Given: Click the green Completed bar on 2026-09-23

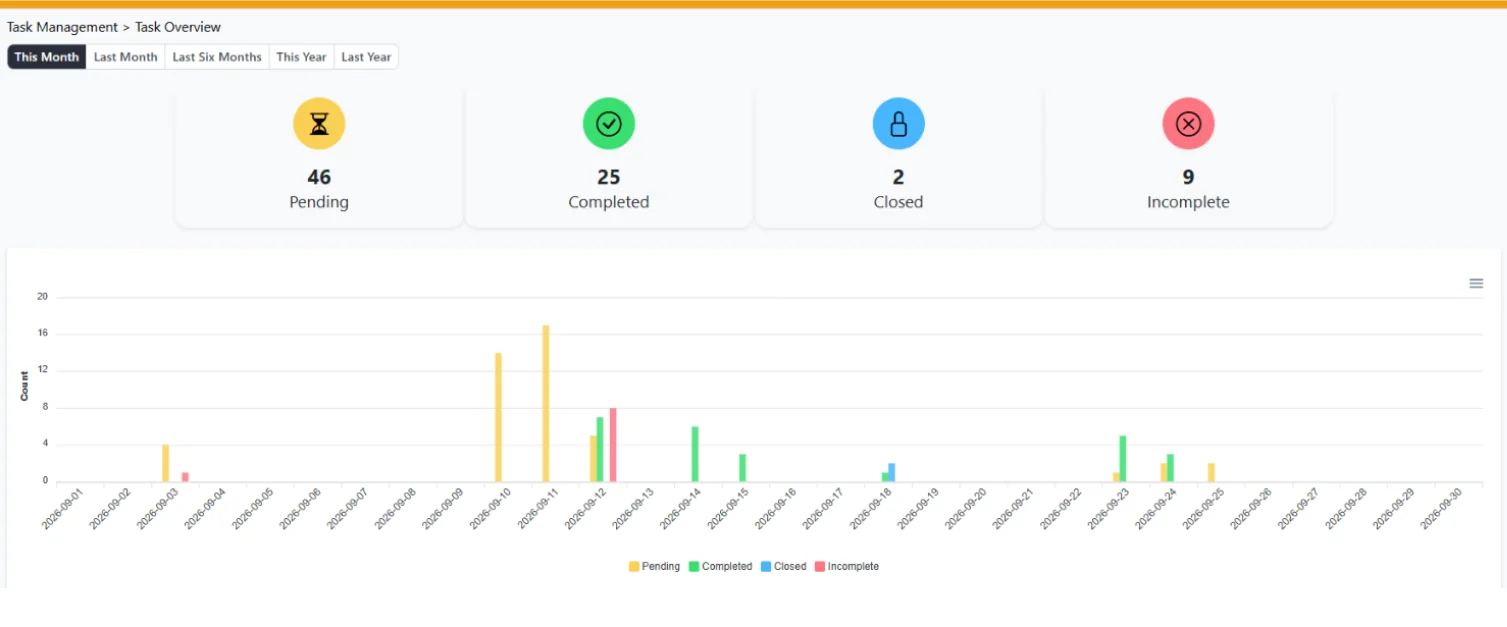Looking at the screenshot, I should click(1123, 459).
